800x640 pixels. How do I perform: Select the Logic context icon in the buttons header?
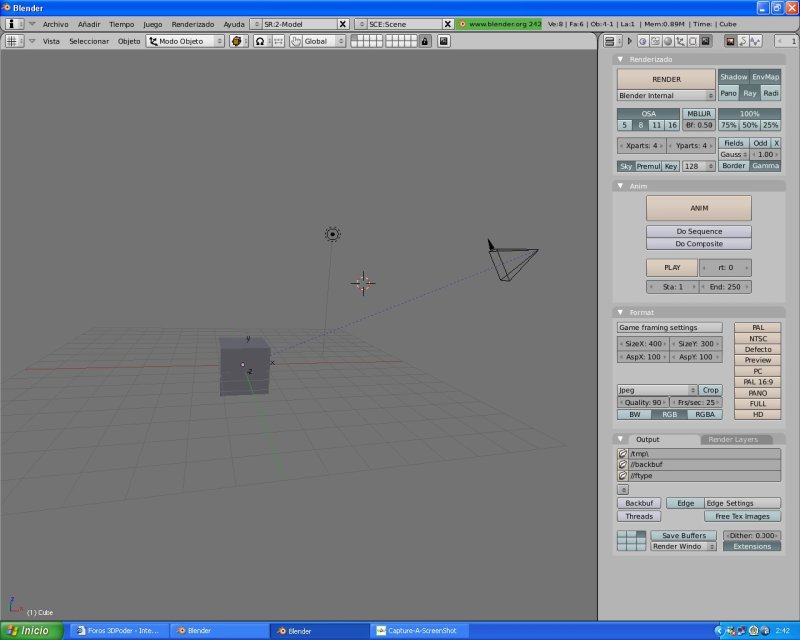[643, 41]
